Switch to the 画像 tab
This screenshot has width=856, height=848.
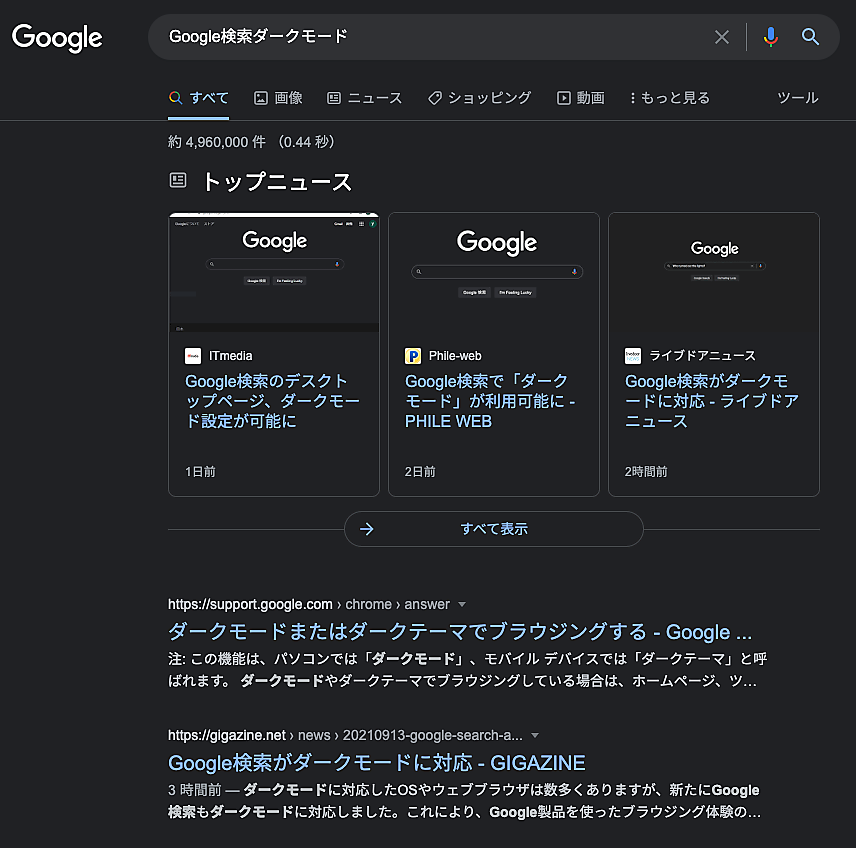coord(278,98)
